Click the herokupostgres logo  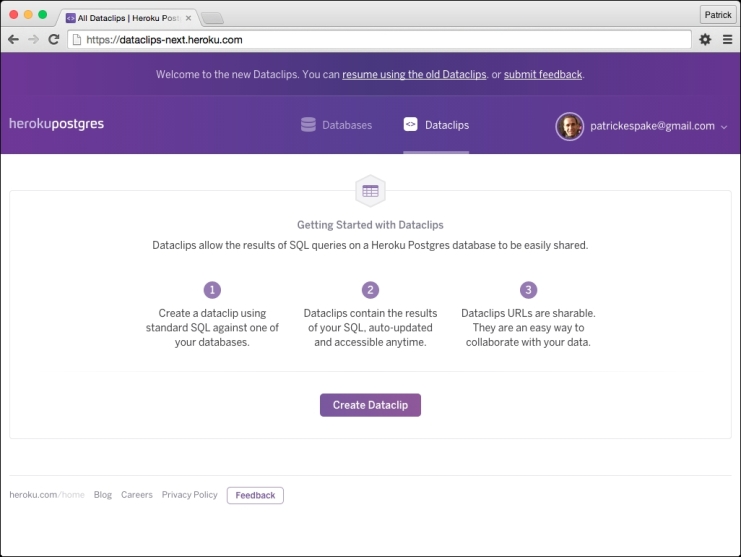(56, 124)
